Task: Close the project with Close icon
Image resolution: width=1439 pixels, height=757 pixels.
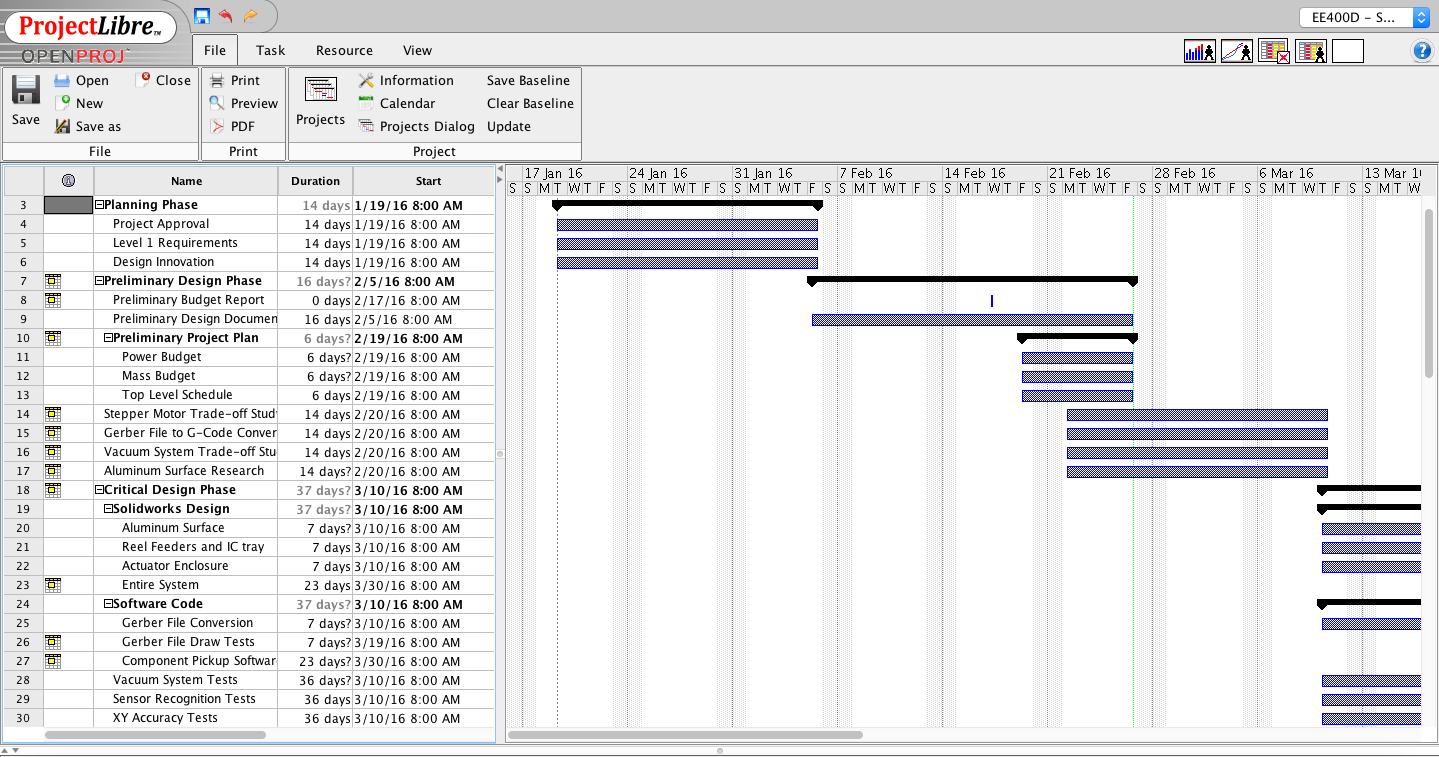Action: [143, 80]
